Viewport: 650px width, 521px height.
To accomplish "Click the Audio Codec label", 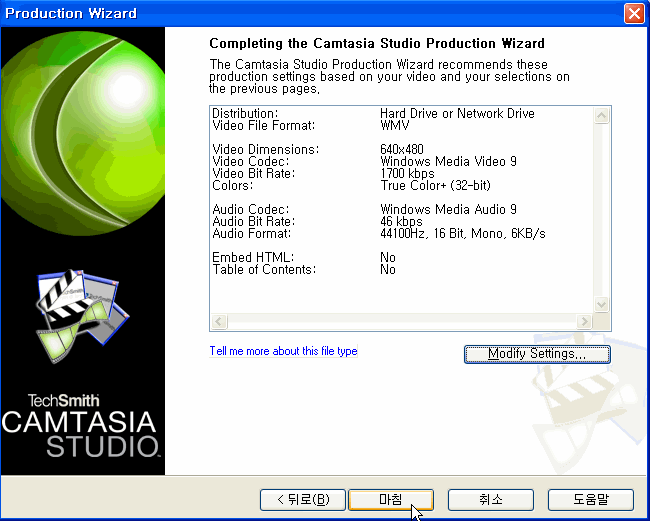I will point(251,209).
